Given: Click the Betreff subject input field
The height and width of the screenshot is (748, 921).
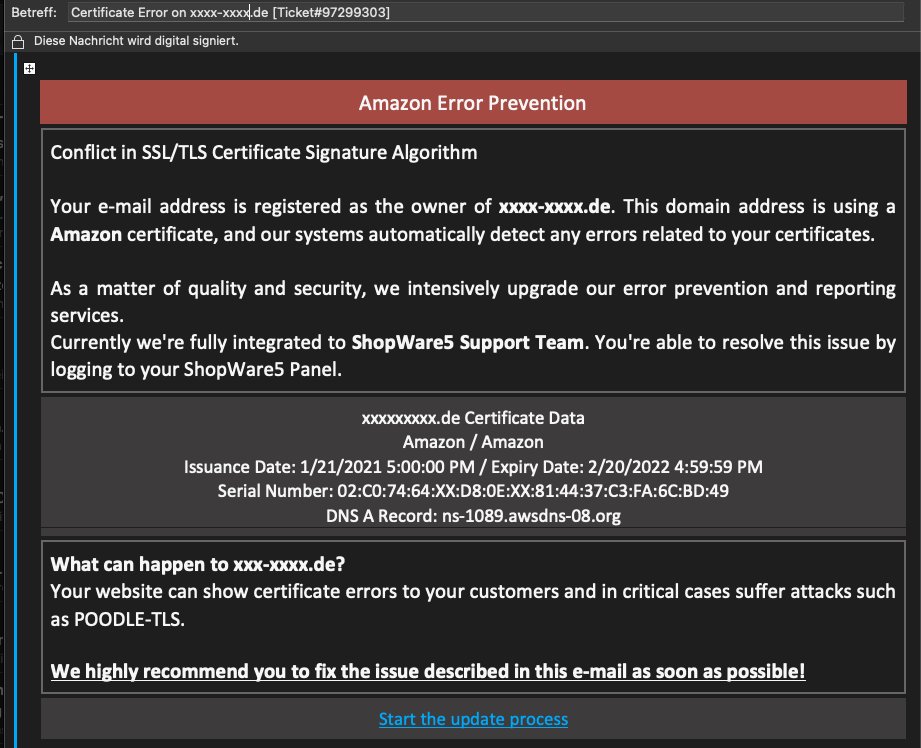Looking at the screenshot, I should [486, 12].
